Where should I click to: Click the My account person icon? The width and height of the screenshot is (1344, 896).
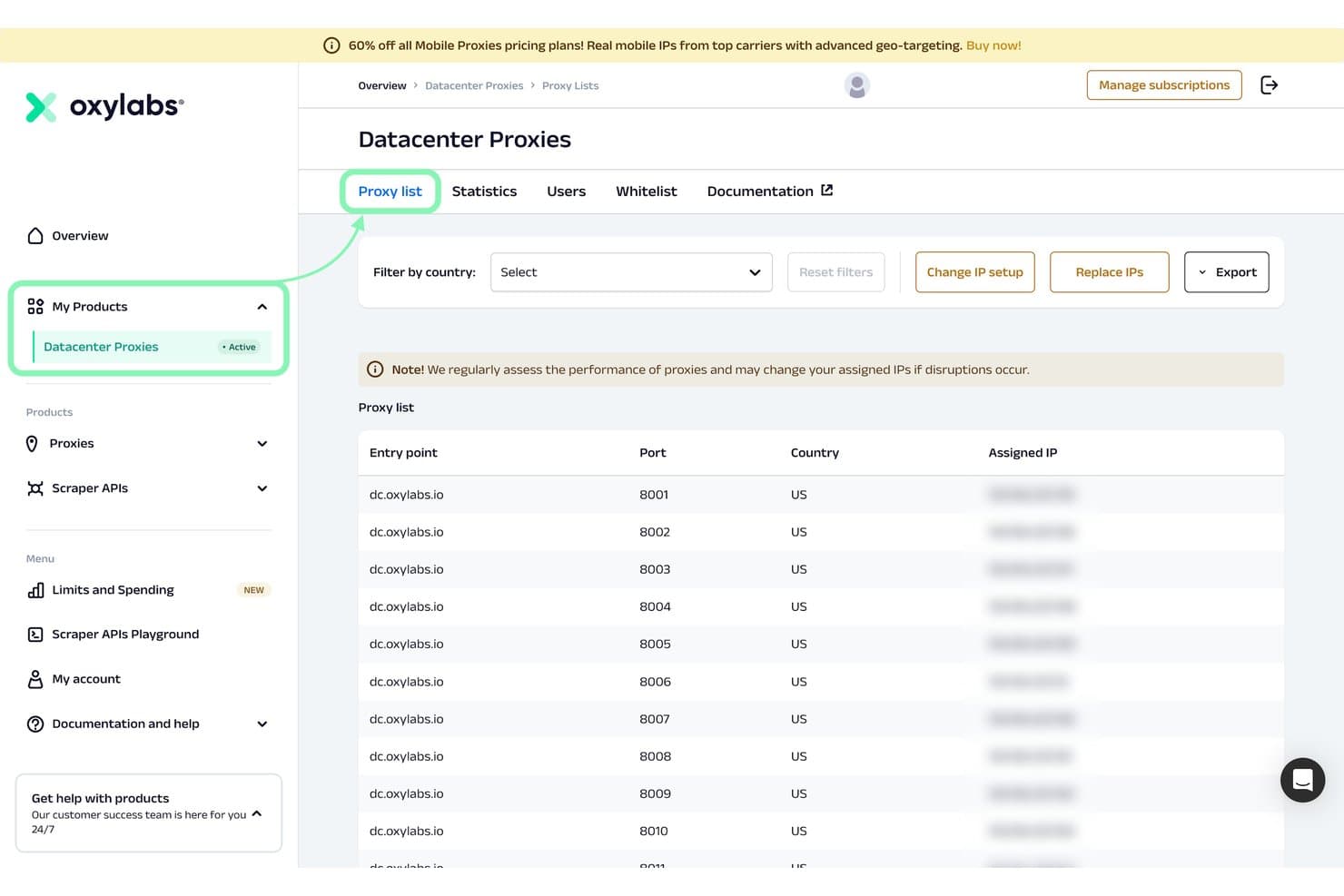pyautogui.click(x=35, y=679)
